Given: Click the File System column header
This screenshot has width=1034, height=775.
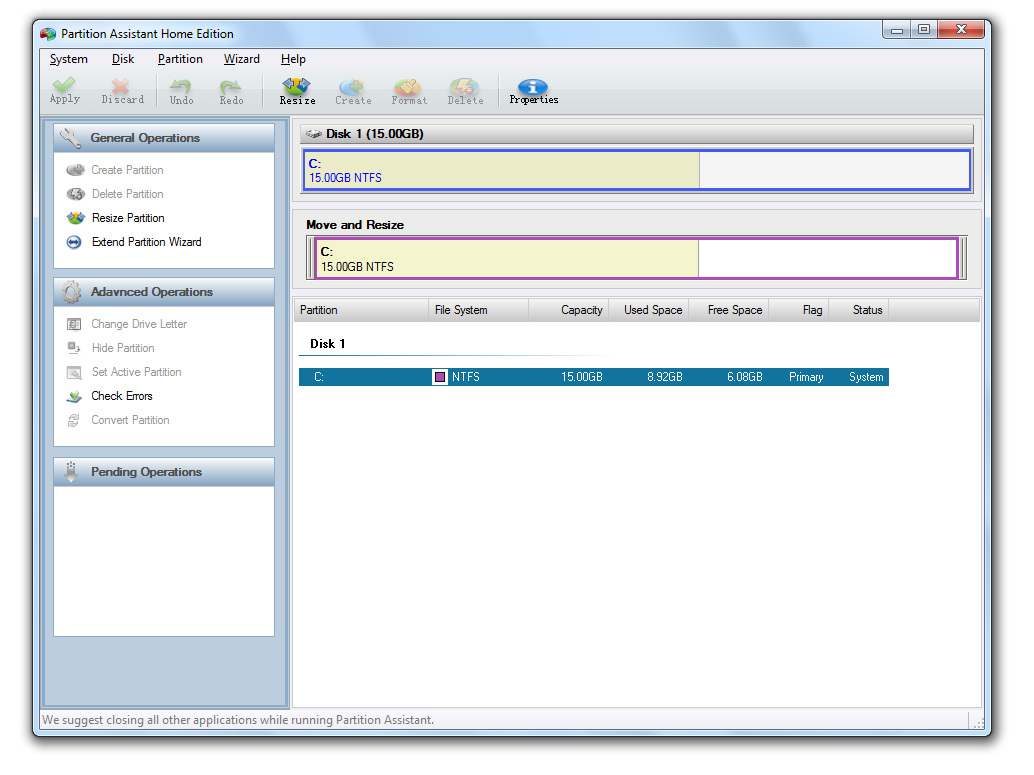Looking at the screenshot, I should tap(478, 310).
